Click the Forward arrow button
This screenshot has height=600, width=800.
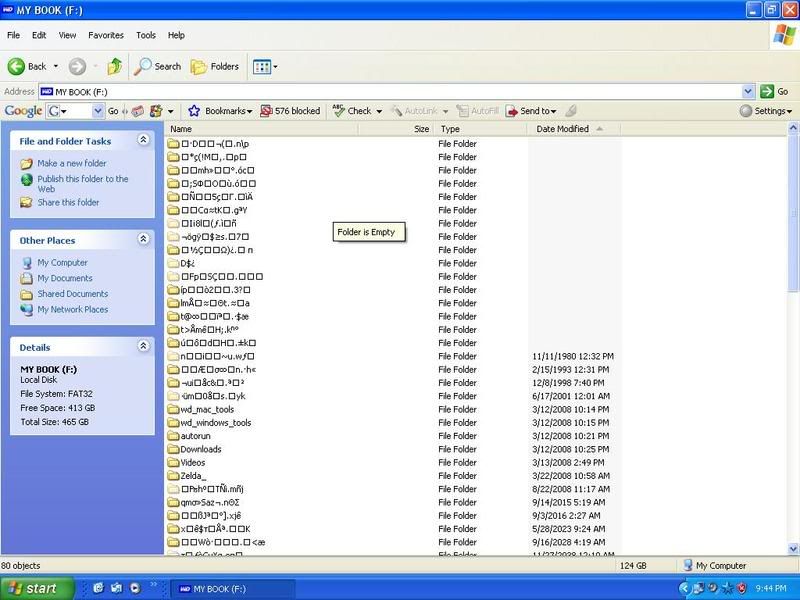(78, 66)
